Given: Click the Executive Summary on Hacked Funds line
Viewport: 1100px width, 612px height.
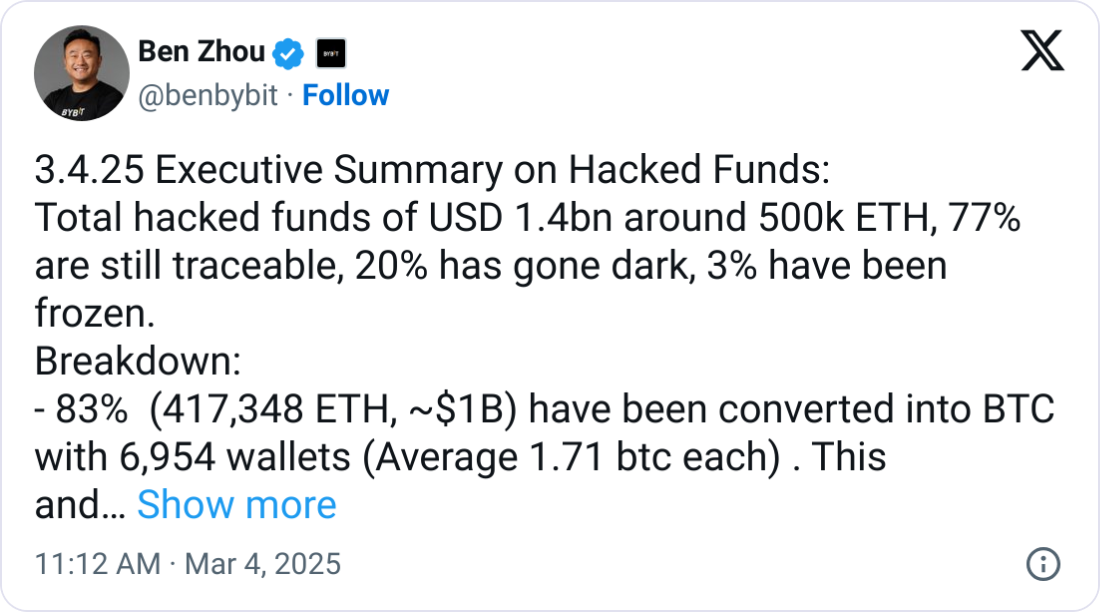Looking at the screenshot, I should 432,171.
